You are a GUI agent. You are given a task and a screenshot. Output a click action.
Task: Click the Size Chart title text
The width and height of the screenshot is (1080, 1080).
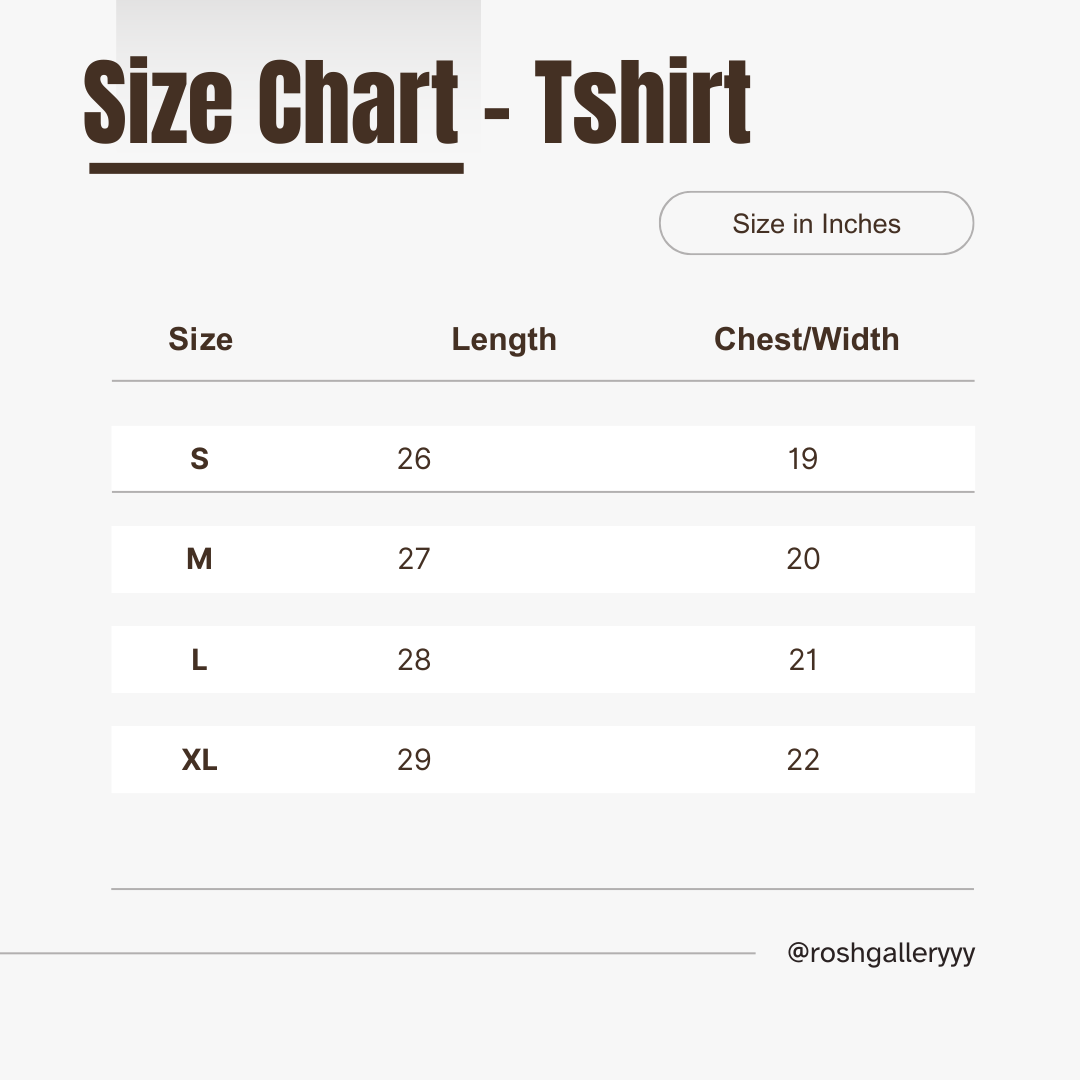[x=271, y=102]
